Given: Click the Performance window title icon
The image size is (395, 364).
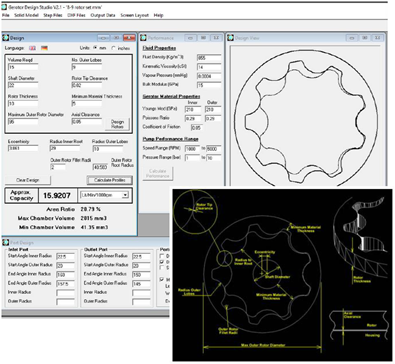Looking at the screenshot, I should 143,38.
